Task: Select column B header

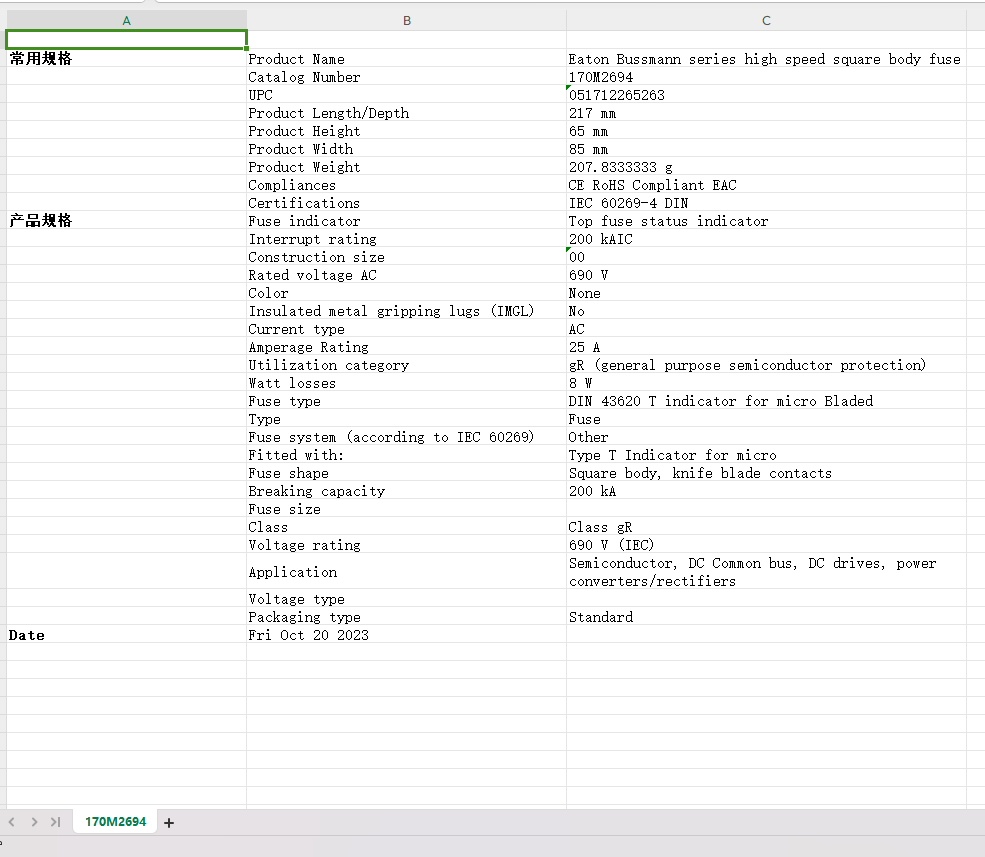Action: [406, 21]
